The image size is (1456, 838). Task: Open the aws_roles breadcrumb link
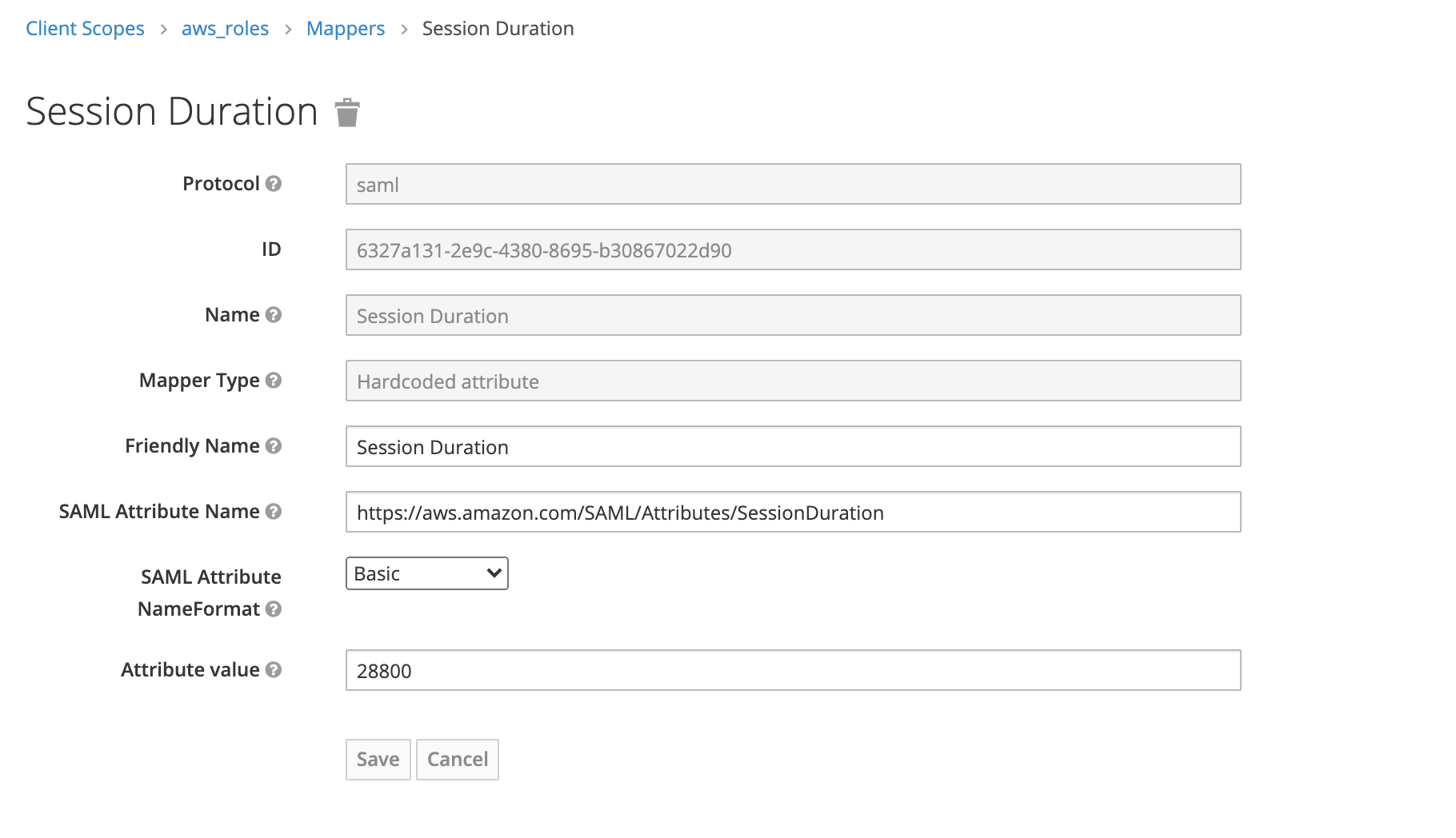[225, 29]
